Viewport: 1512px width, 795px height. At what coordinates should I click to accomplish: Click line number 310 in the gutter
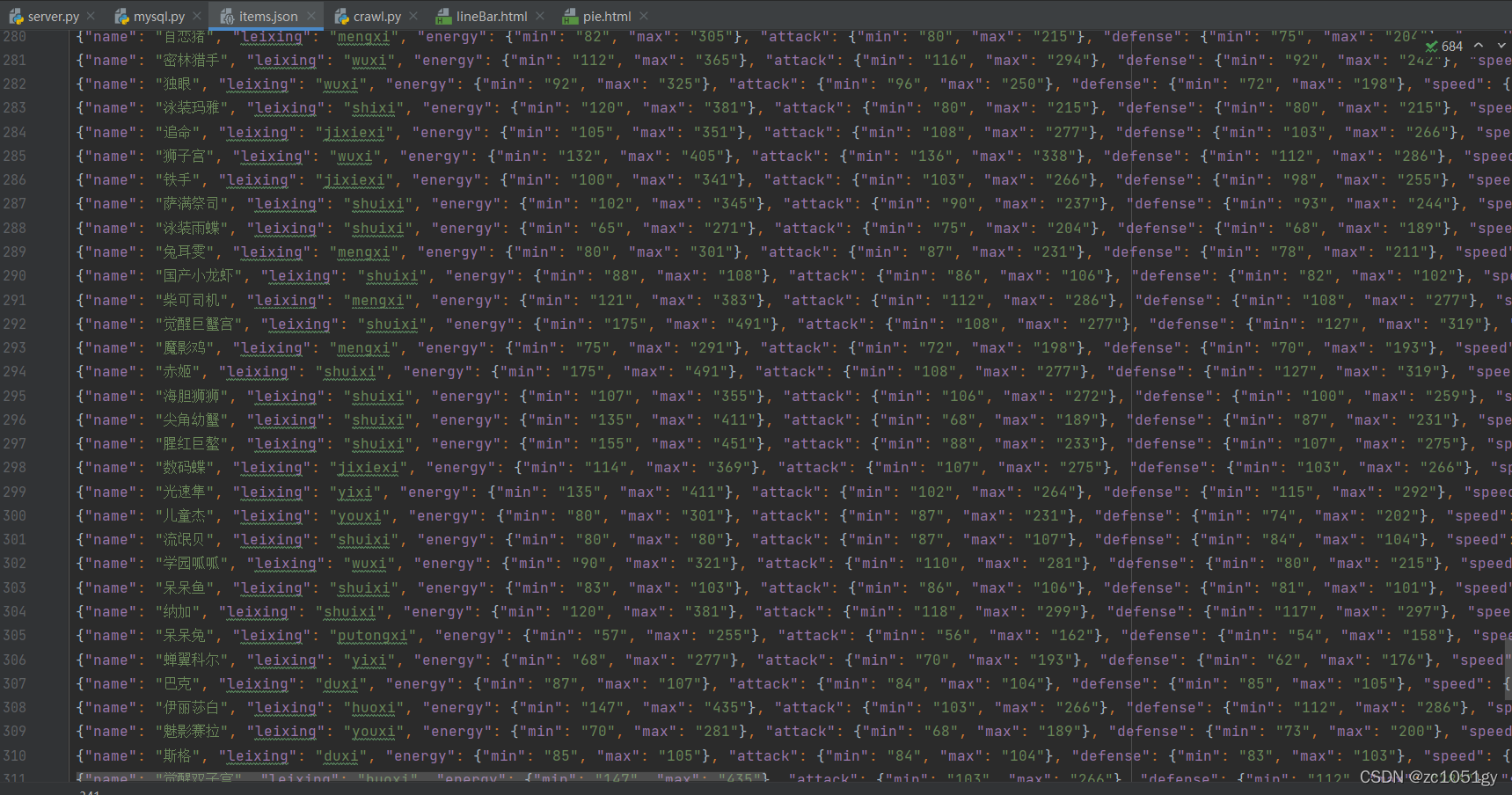15,755
